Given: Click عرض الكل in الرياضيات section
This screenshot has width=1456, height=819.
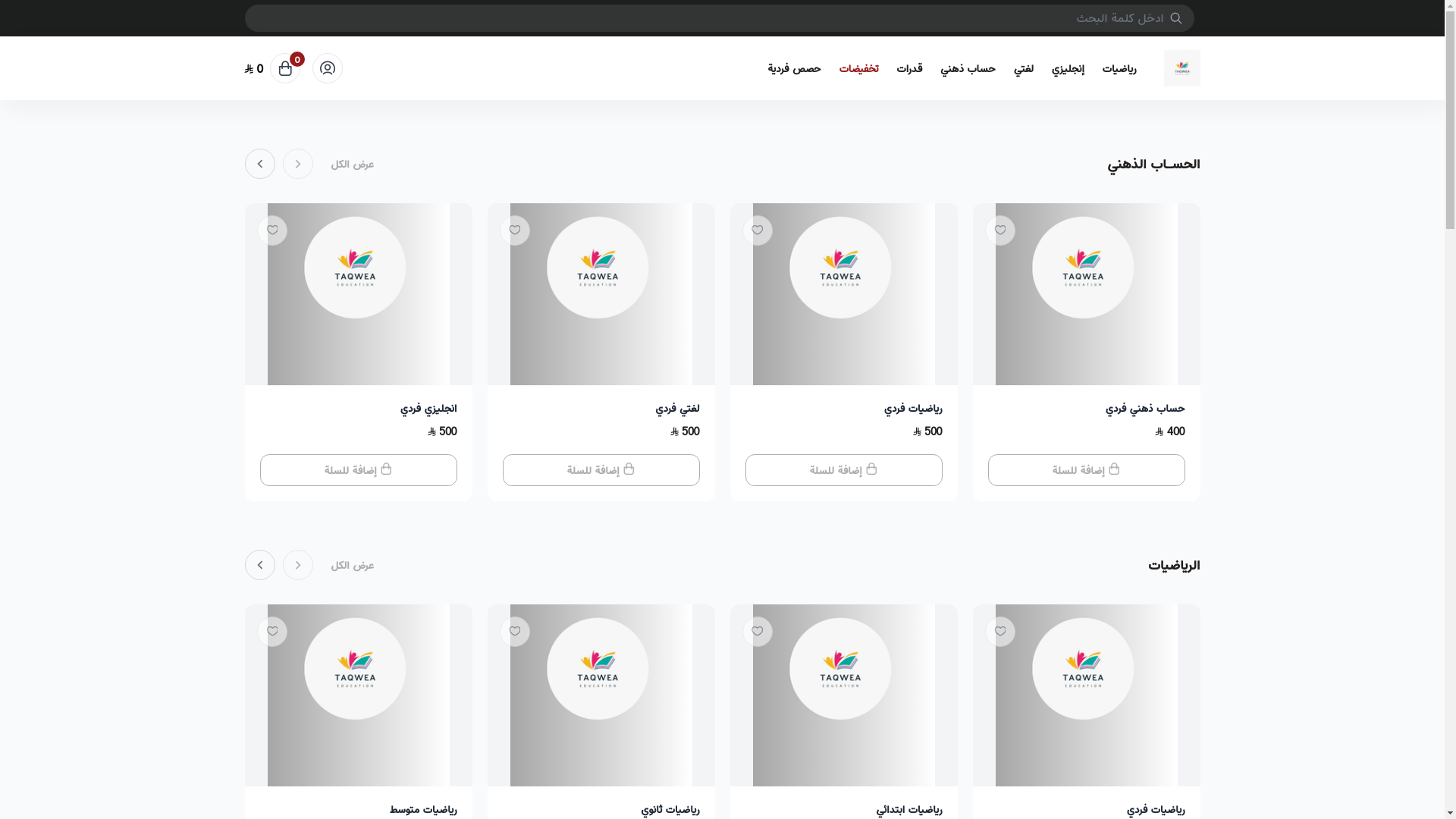Looking at the screenshot, I should (352, 566).
